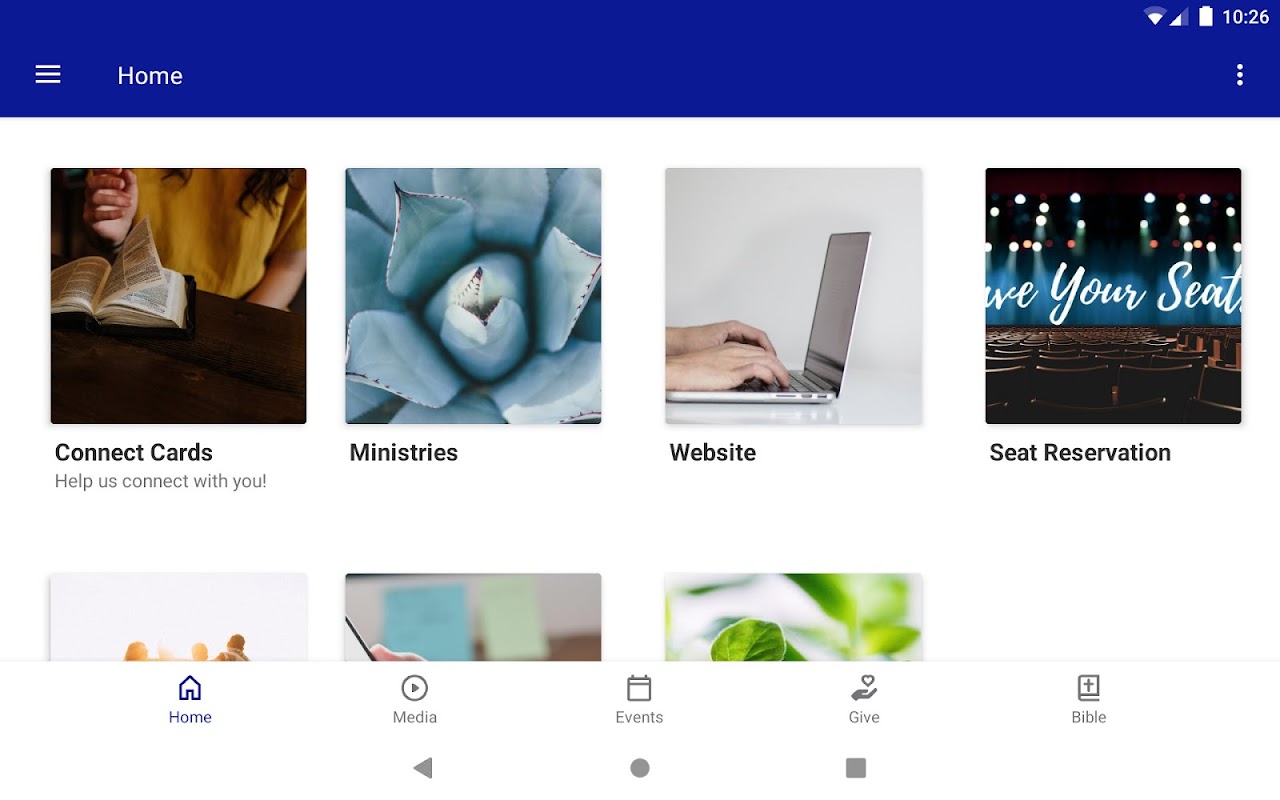This screenshot has height=800, width=1280.
Task: Open the three-dot overflow menu
Action: 1239,75
